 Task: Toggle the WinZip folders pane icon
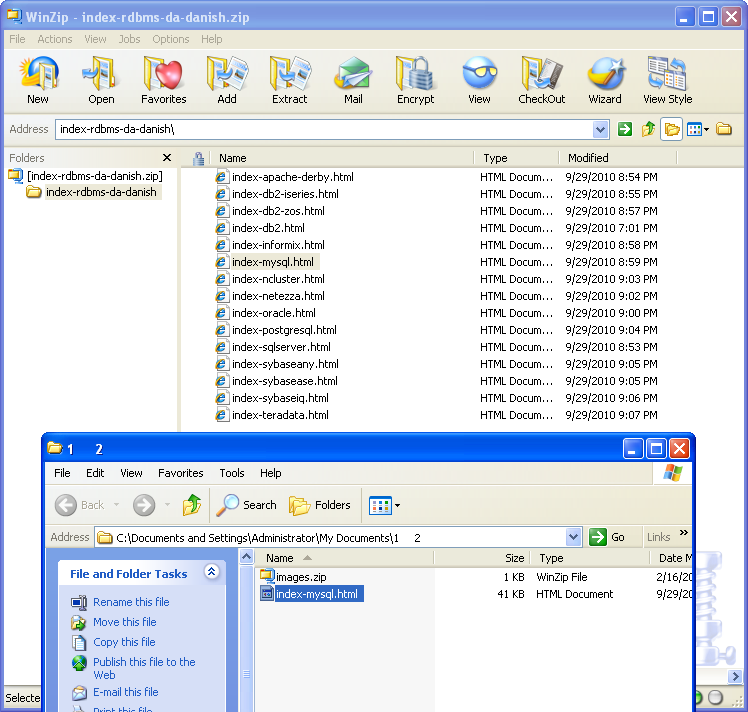click(x=672, y=129)
